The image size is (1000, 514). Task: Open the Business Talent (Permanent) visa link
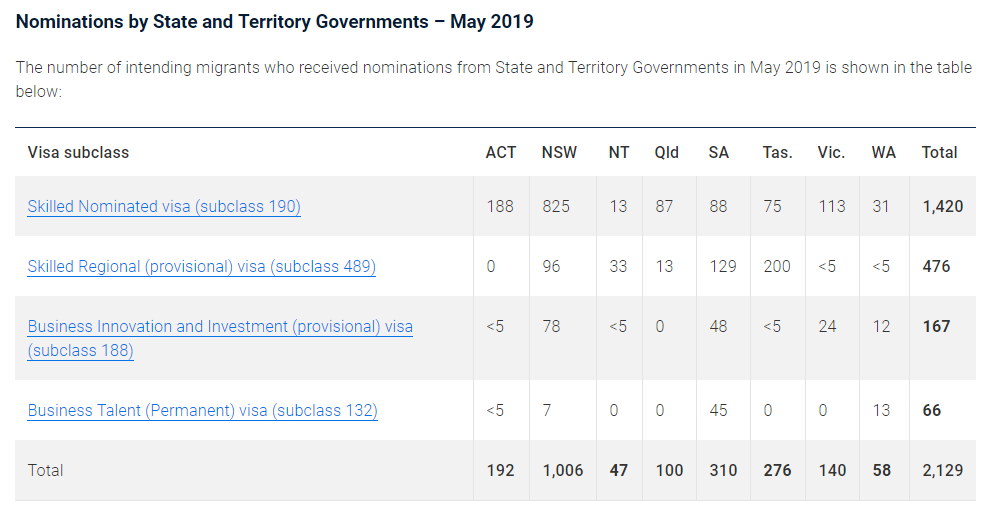coord(202,411)
